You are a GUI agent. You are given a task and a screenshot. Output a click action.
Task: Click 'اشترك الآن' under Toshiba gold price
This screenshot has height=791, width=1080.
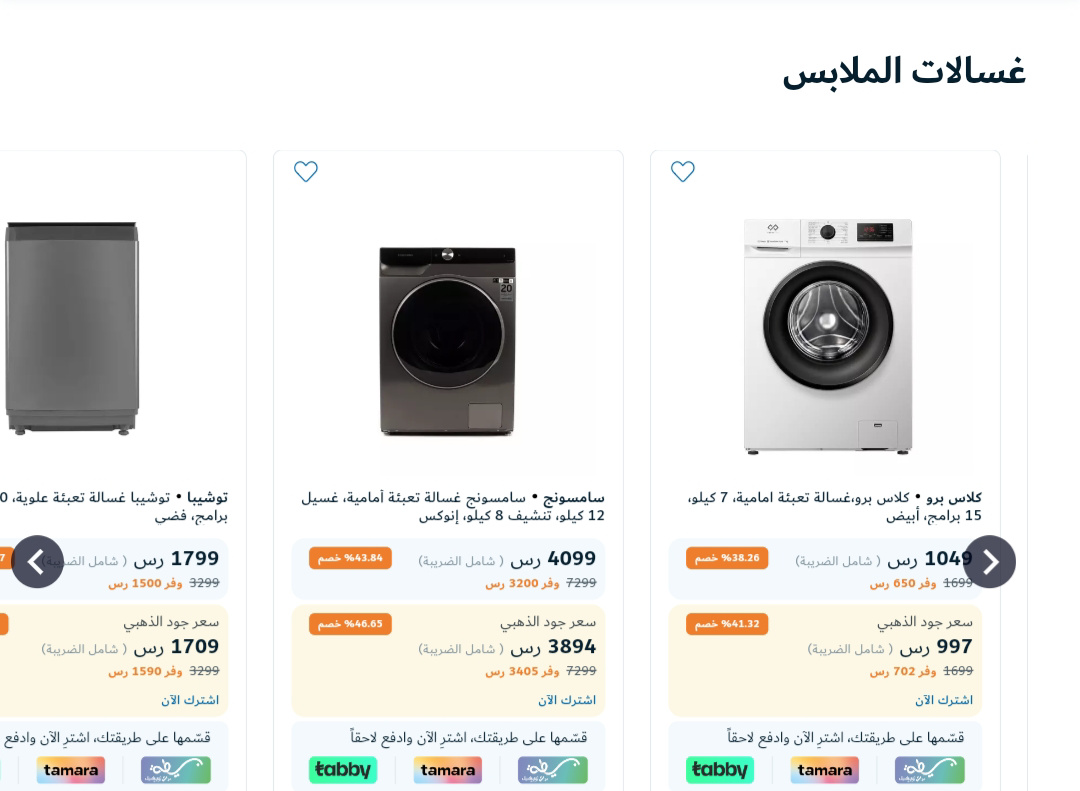point(190,700)
